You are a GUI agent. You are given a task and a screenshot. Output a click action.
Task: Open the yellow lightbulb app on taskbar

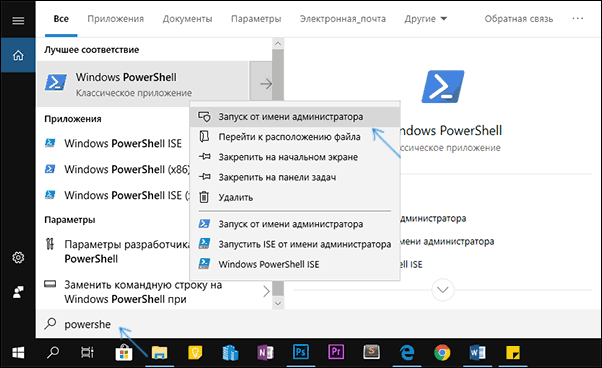tap(195, 353)
